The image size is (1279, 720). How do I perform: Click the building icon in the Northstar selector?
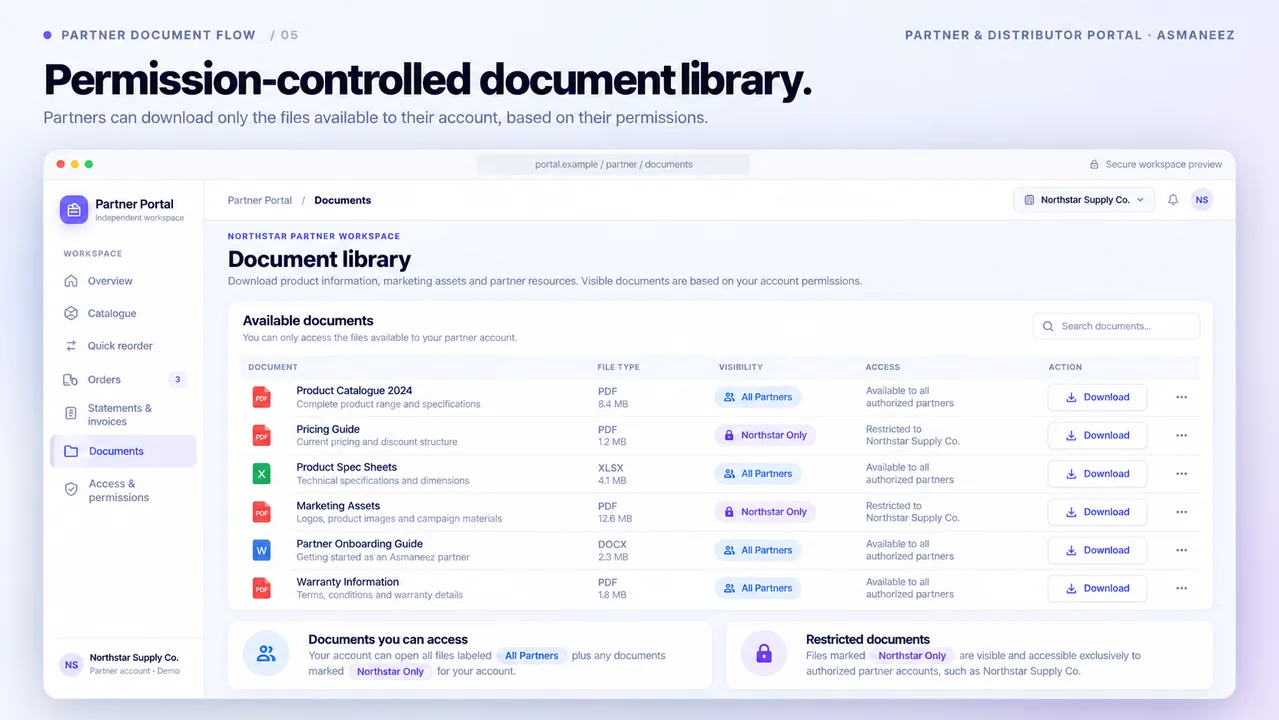(1029, 200)
